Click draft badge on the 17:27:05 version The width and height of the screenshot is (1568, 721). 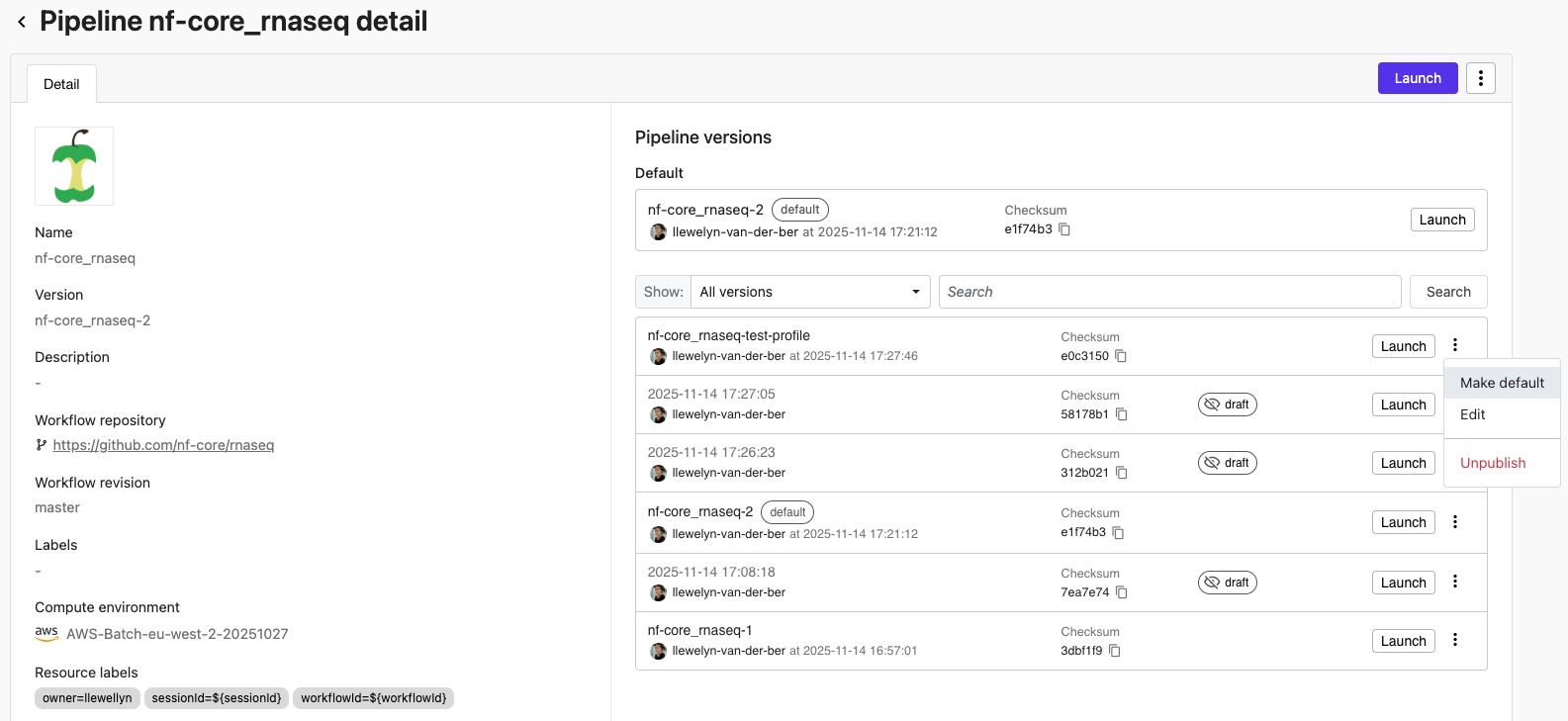(x=1227, y=405)
